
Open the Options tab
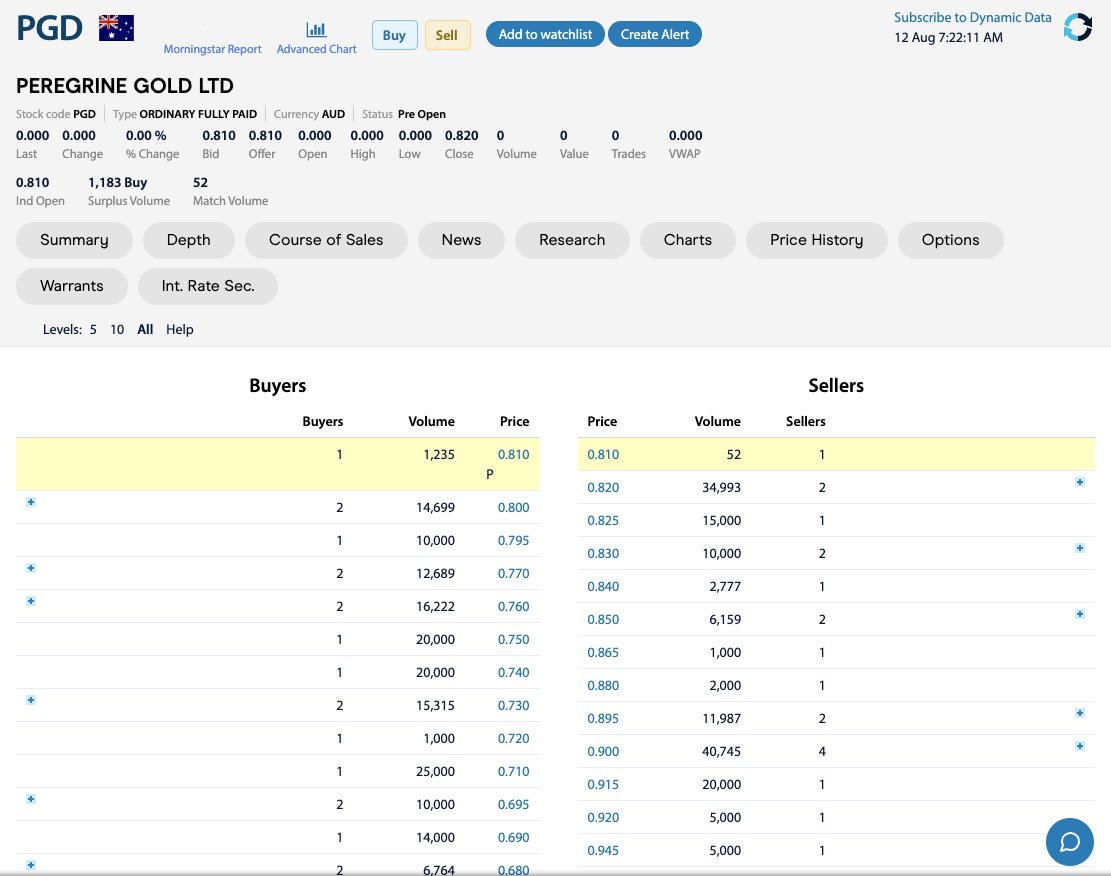[950, 240]
